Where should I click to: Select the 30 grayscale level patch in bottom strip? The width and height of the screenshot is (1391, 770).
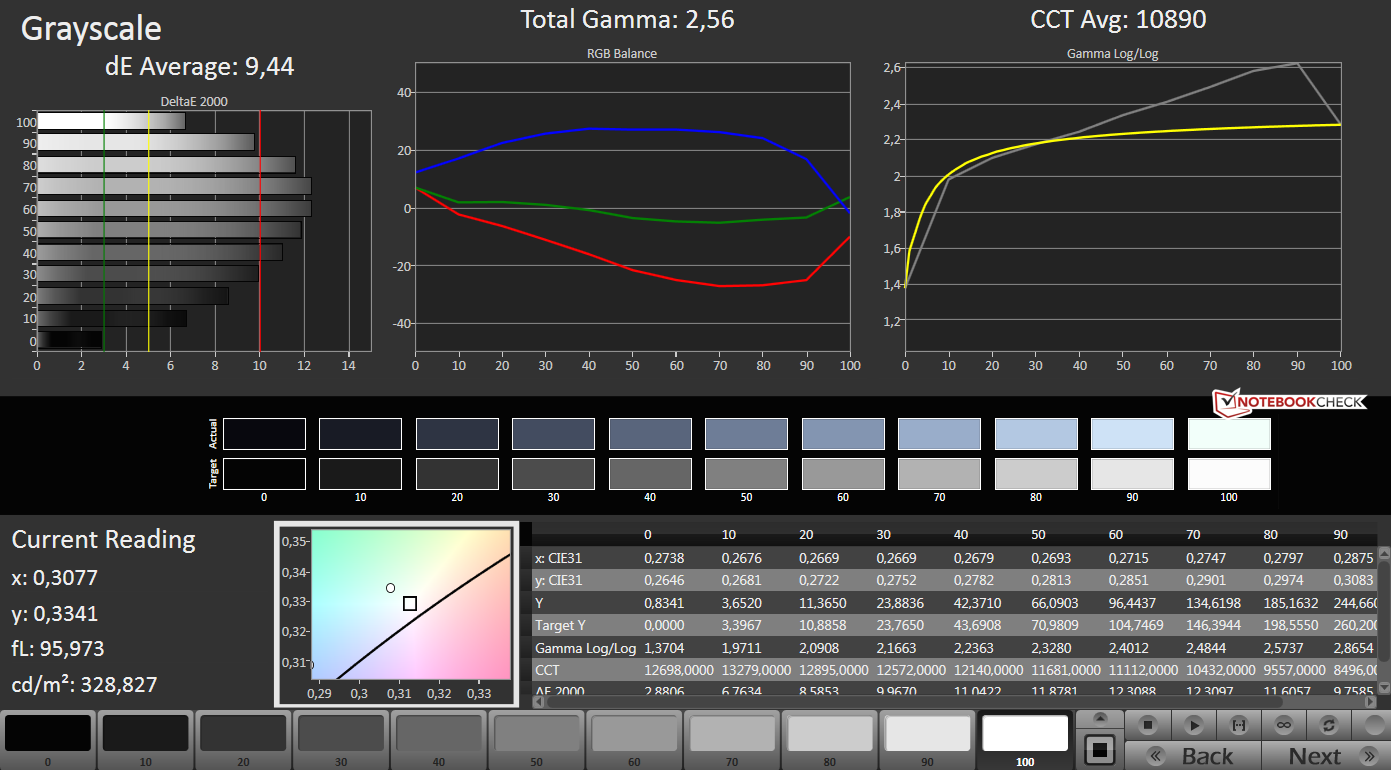pyautogui.click(x=342, y=739)
